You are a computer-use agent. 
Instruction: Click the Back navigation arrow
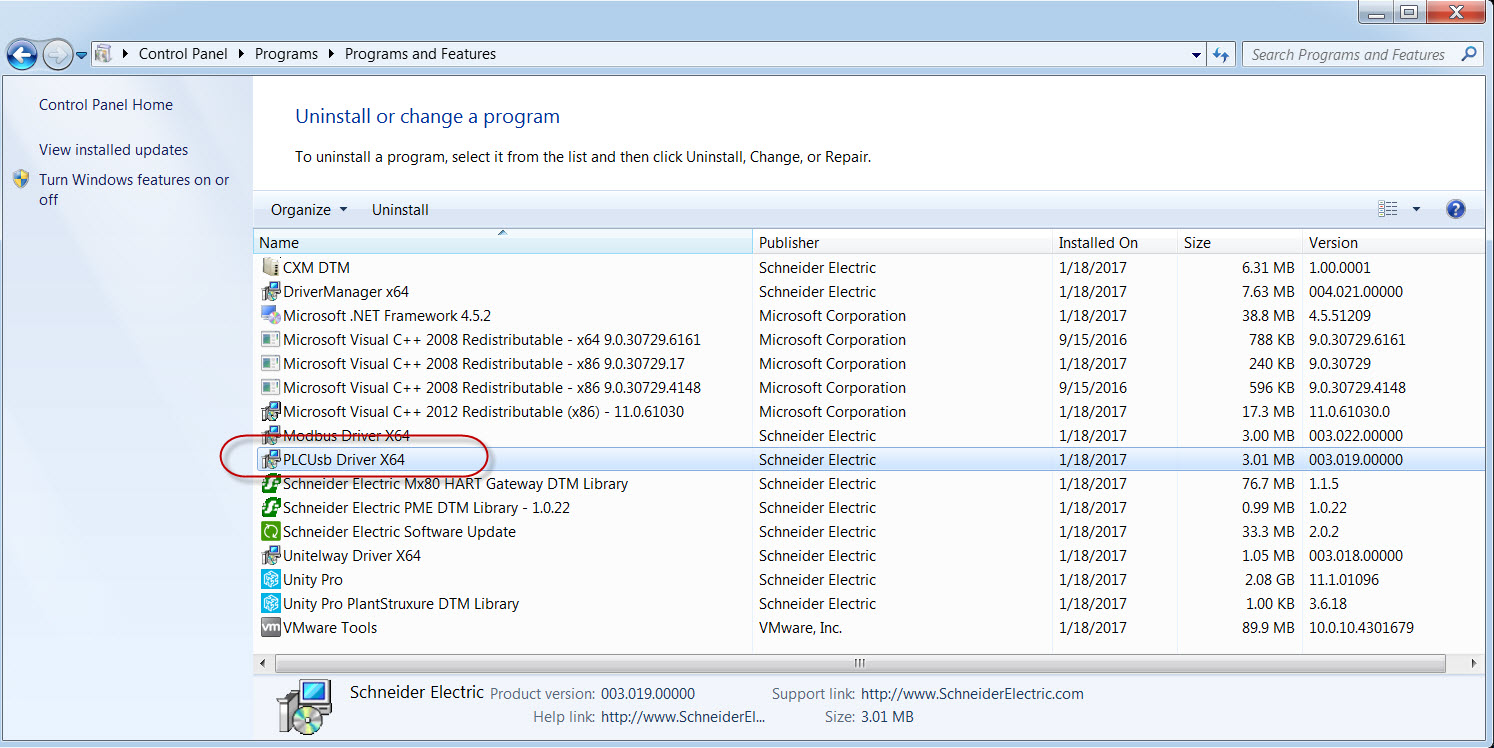click(x=23, y=54)
